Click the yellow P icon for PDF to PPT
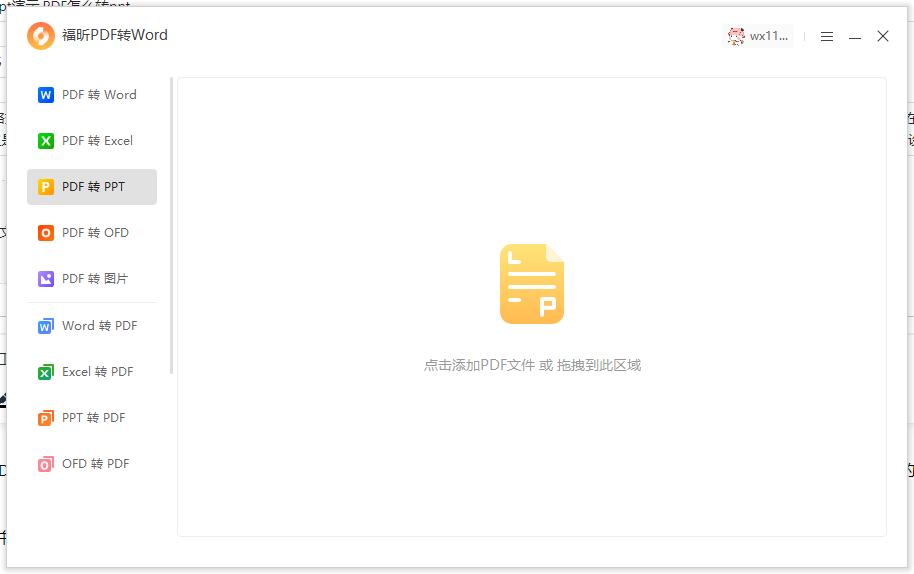The height and width of the screenshot is (574, 914). click(x=46, y=187)
